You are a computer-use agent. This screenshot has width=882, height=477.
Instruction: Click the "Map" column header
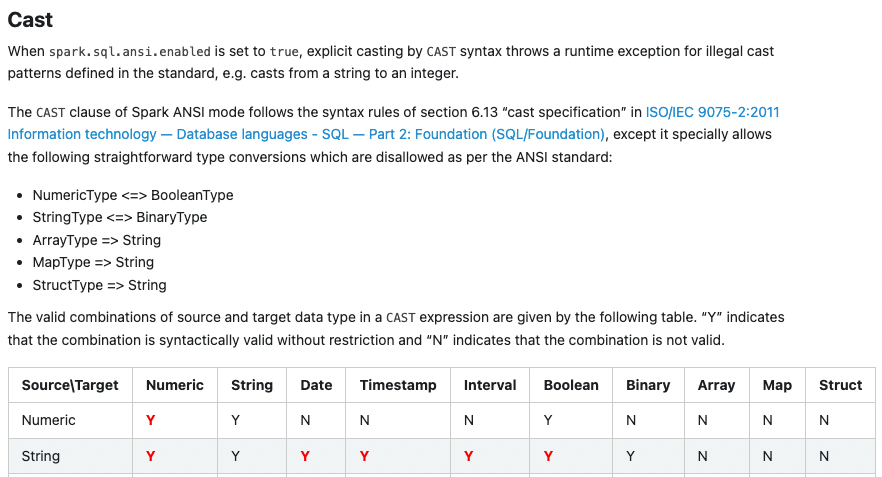[777, 385]
